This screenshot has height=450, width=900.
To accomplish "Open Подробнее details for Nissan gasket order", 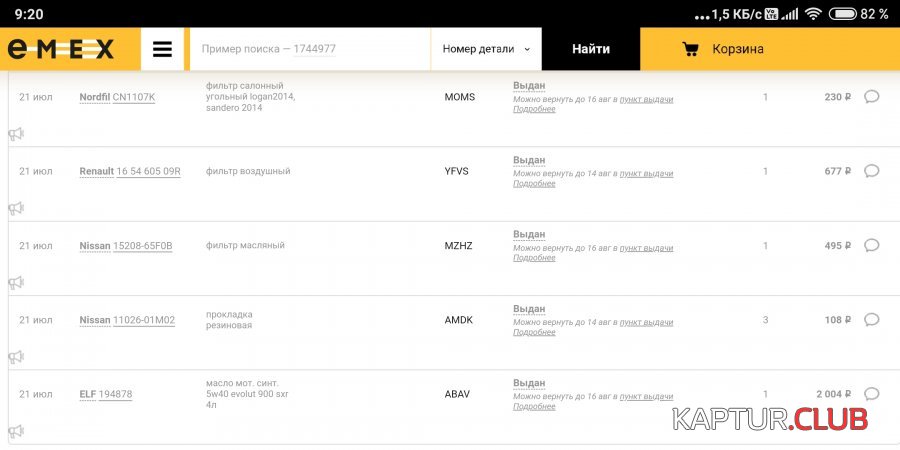I will 534,332.
